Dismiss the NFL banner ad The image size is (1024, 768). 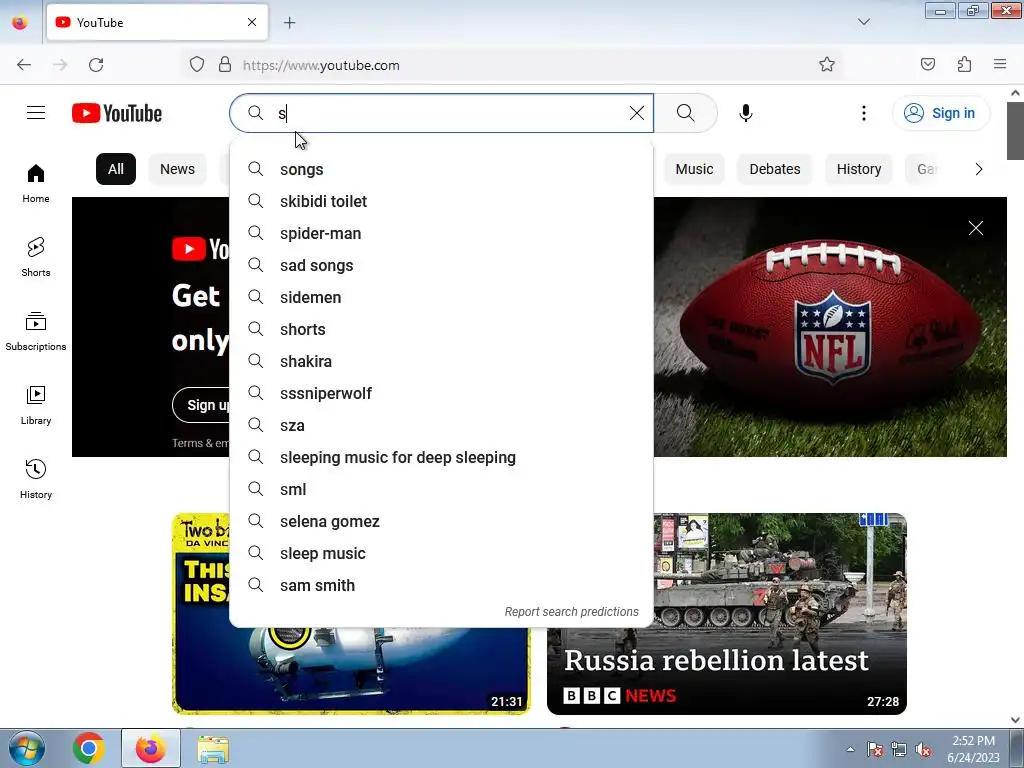click(976, 228)
